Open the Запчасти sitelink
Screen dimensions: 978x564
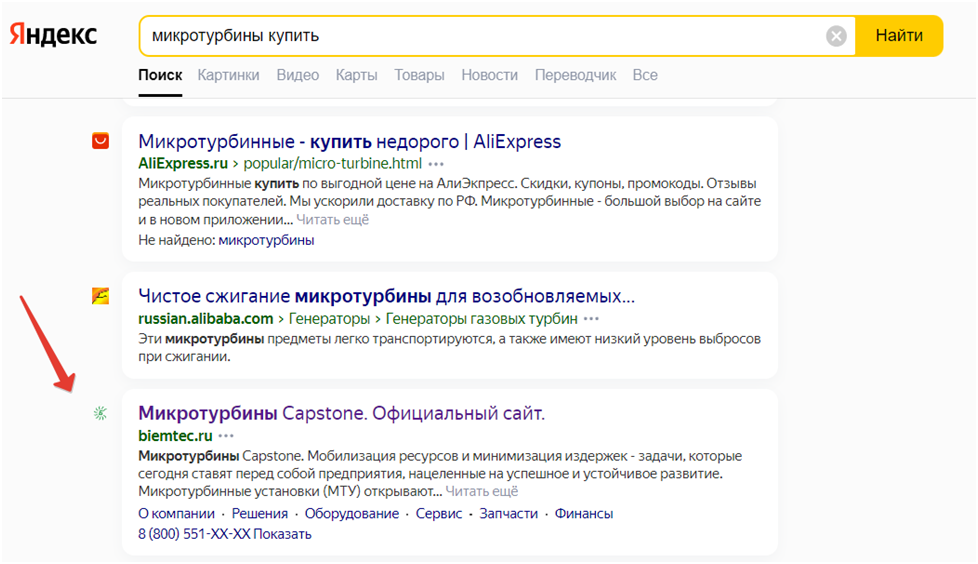507,514
